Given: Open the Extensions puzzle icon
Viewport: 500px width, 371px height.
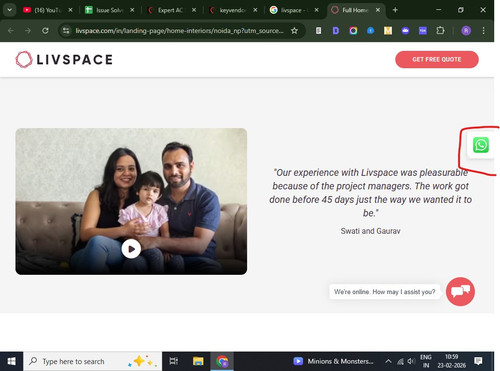Looking at the screenshot, I should click(x=440, y=31).
